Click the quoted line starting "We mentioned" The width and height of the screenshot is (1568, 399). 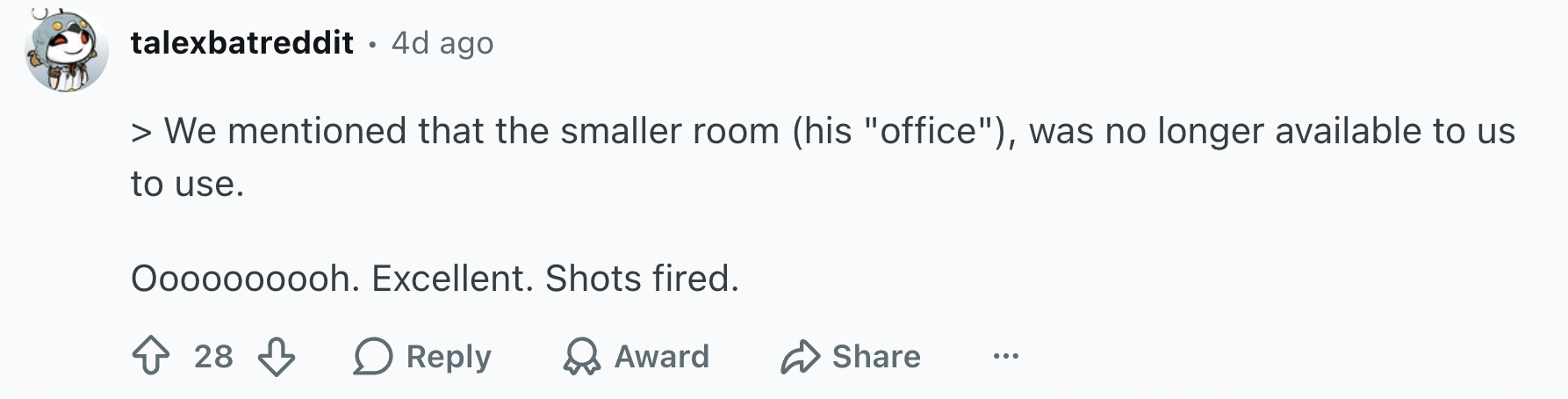(823, 131)
